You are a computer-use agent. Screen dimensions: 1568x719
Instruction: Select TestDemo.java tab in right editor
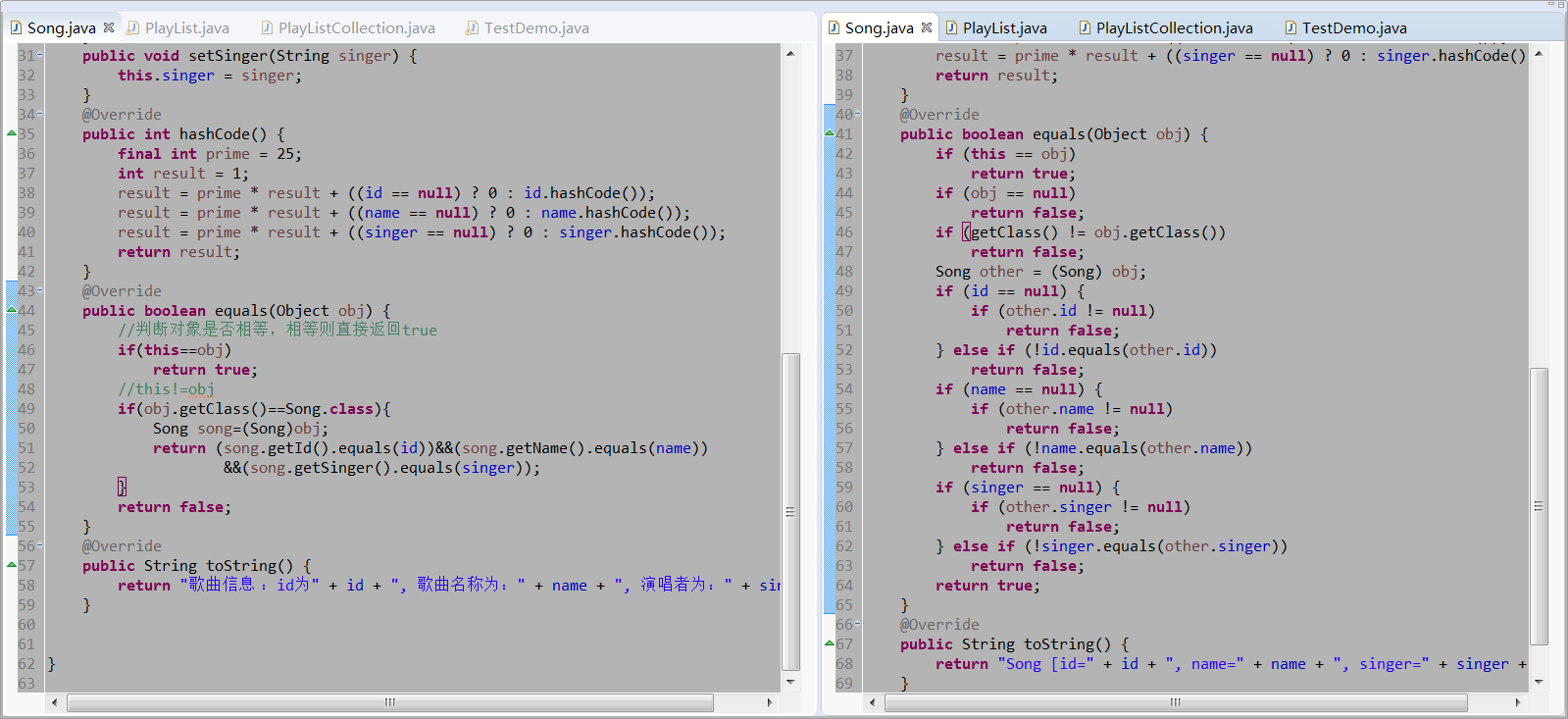point(1354,27)
